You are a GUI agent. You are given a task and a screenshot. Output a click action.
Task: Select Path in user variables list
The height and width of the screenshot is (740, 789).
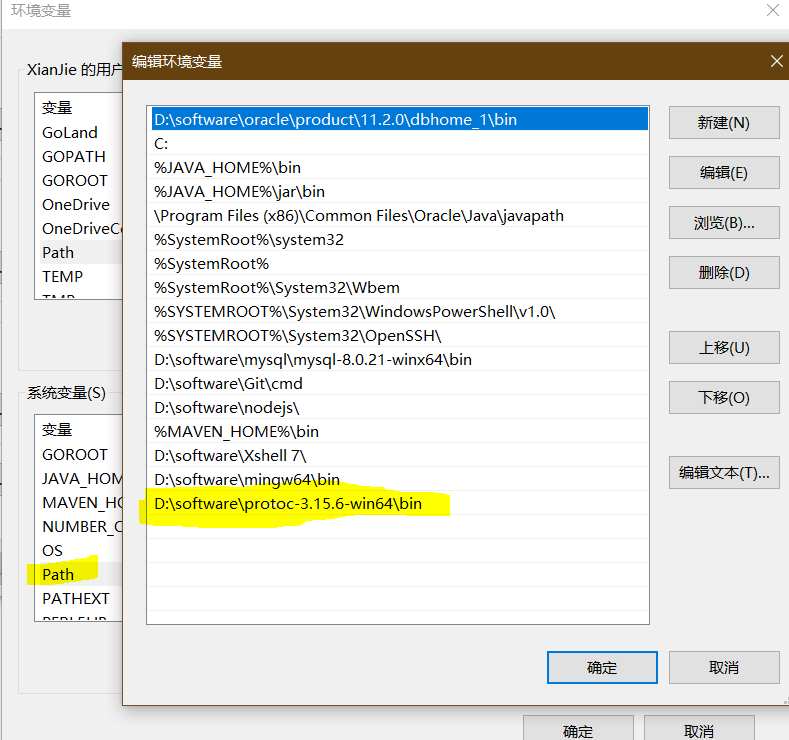[80, 253]
